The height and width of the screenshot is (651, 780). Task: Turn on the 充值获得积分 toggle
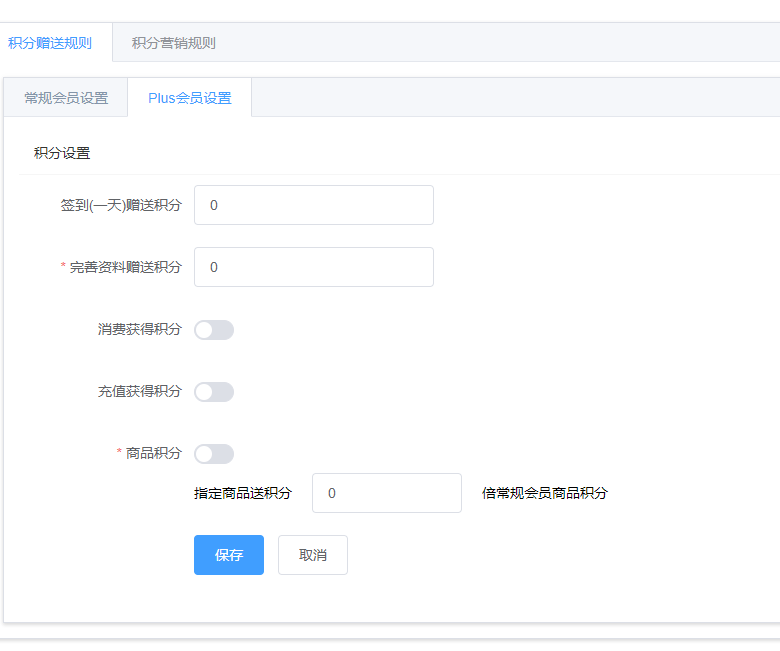(214, 392)
